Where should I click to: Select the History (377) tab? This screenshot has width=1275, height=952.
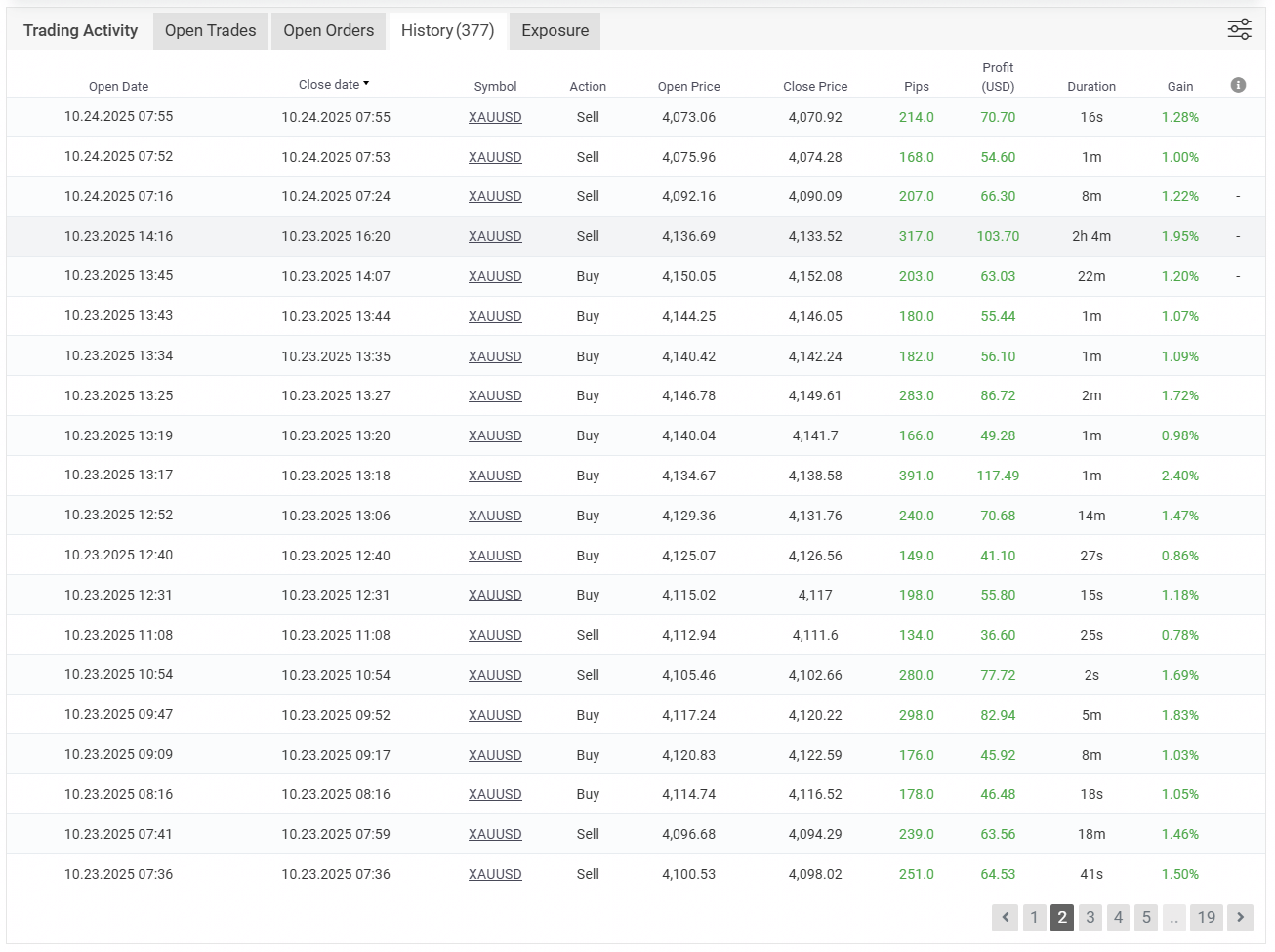(x=447, y=30)
